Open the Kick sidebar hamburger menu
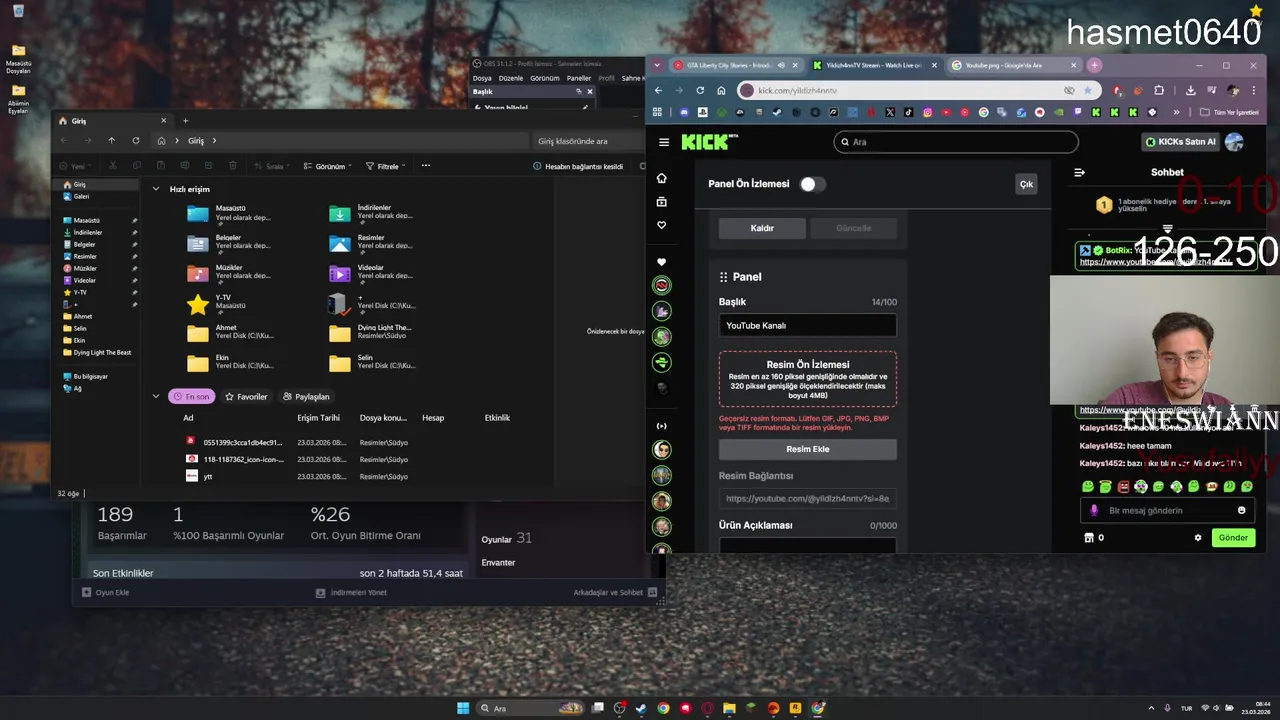This screenshot has width=1280, height=720. coord(664,142)
